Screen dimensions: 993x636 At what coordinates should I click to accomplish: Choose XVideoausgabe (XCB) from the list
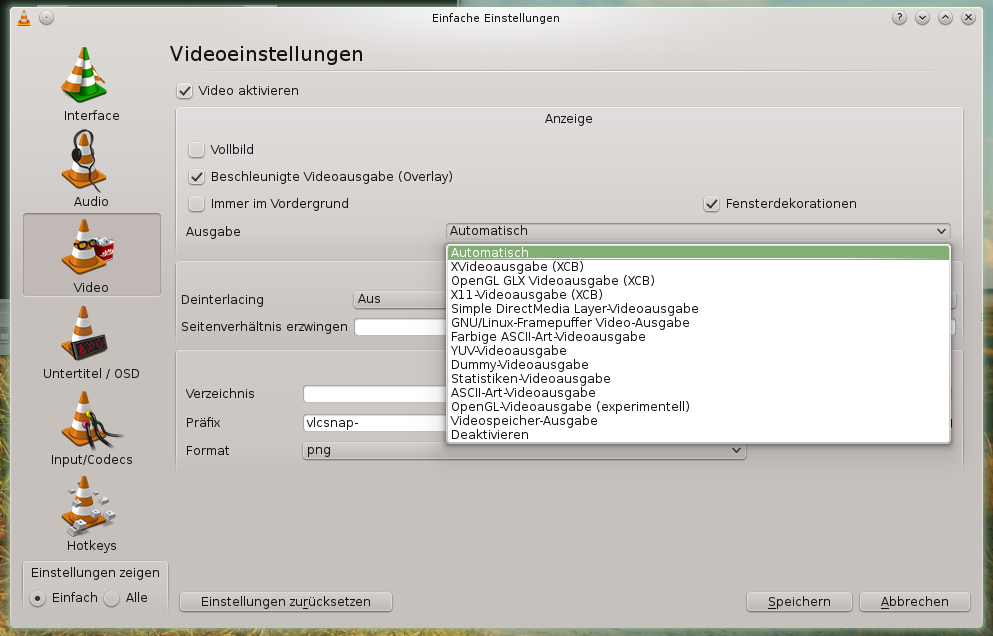tap(517, 267)
